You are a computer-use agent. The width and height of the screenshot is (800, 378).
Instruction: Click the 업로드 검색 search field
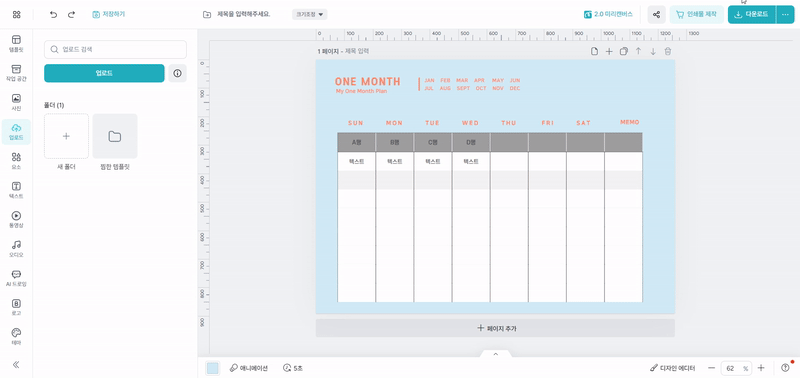pyautogui.click(x=115, y=49)
